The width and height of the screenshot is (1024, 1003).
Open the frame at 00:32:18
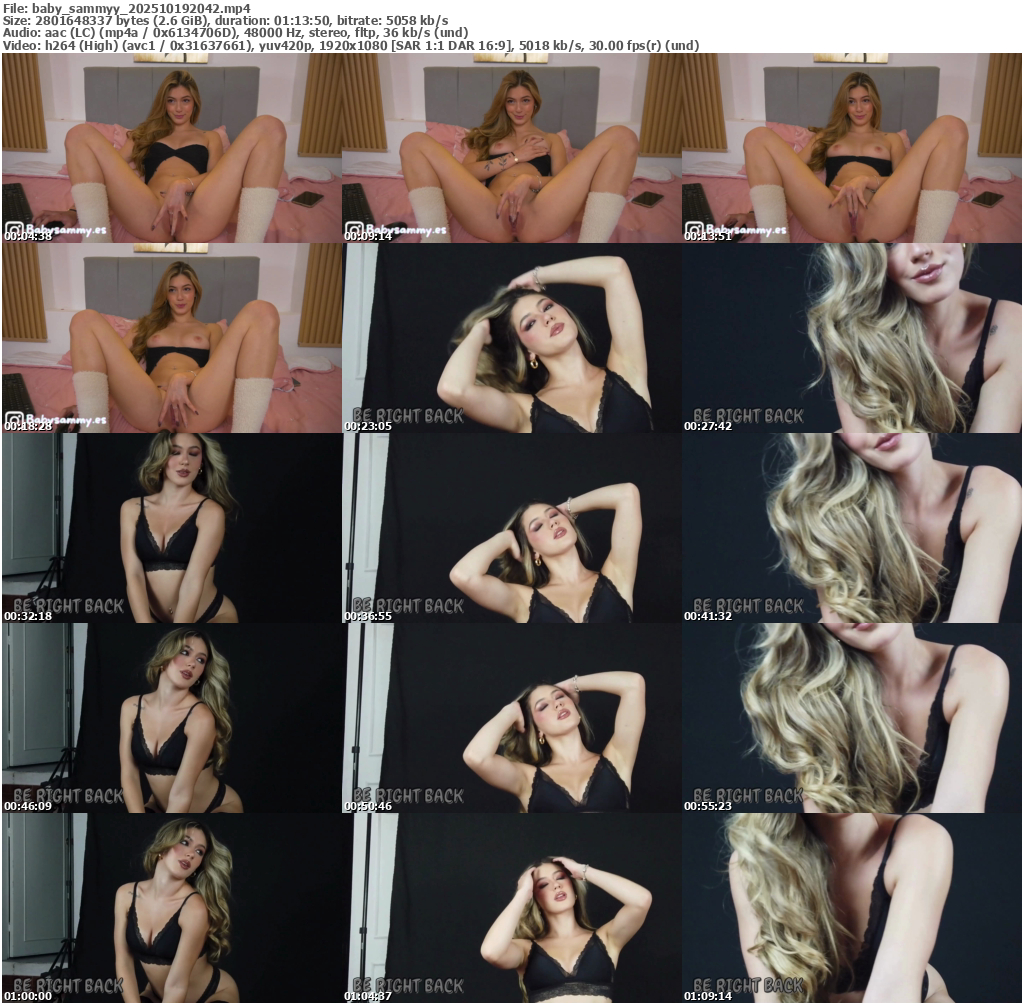(x=171, y=528)
